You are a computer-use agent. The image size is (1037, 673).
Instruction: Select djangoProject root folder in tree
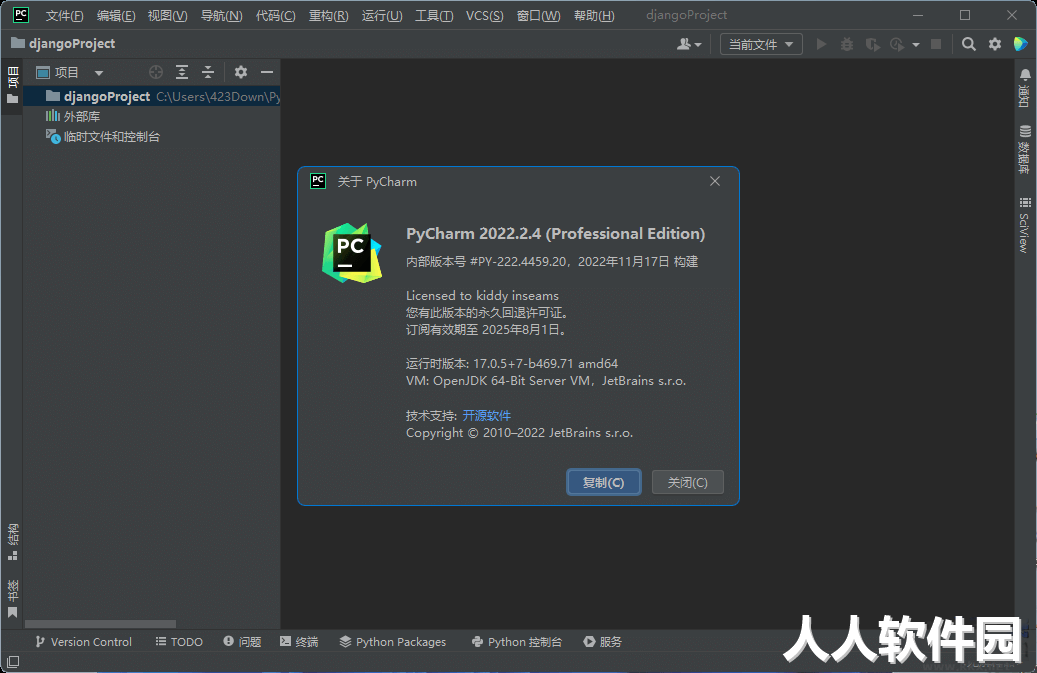coord(151,97)
